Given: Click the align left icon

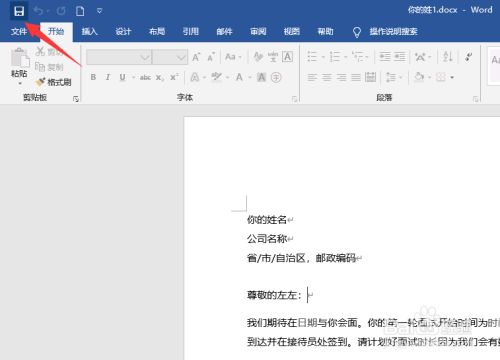Looking at the screenshot, I should point(312,78).
